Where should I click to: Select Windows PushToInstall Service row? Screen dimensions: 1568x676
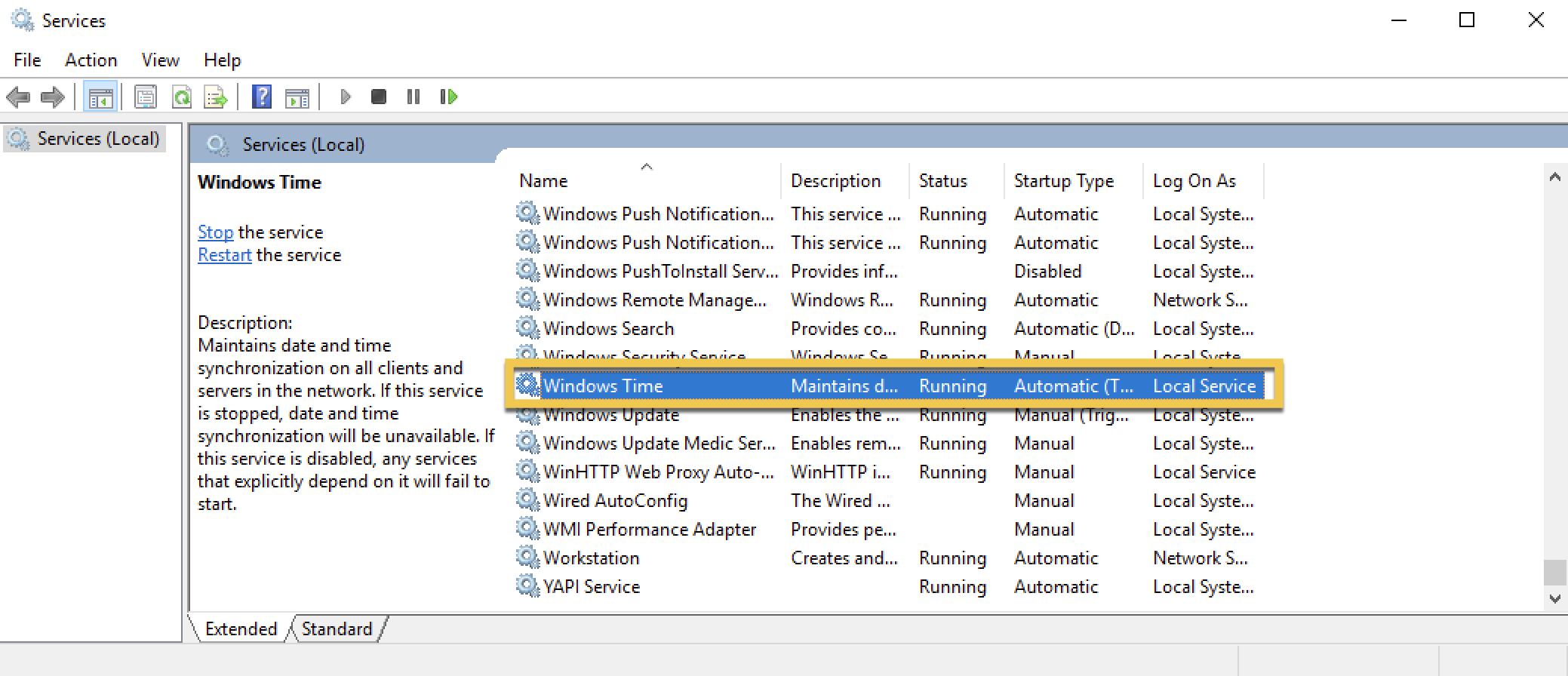[x=889, y=271]
